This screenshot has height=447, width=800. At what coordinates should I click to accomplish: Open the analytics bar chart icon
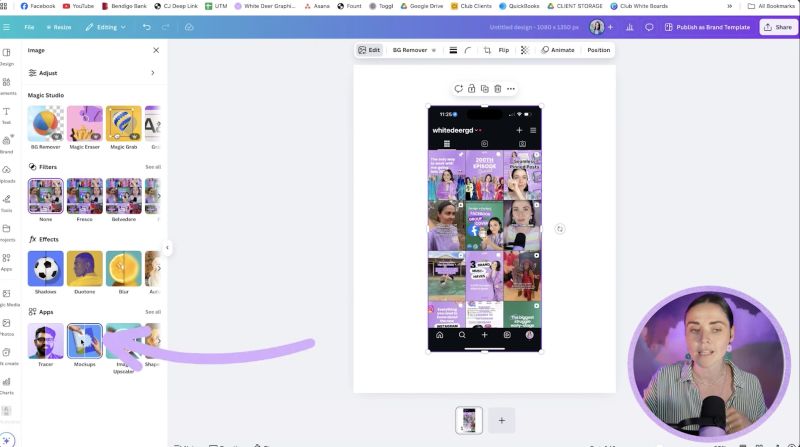point(630,27)
